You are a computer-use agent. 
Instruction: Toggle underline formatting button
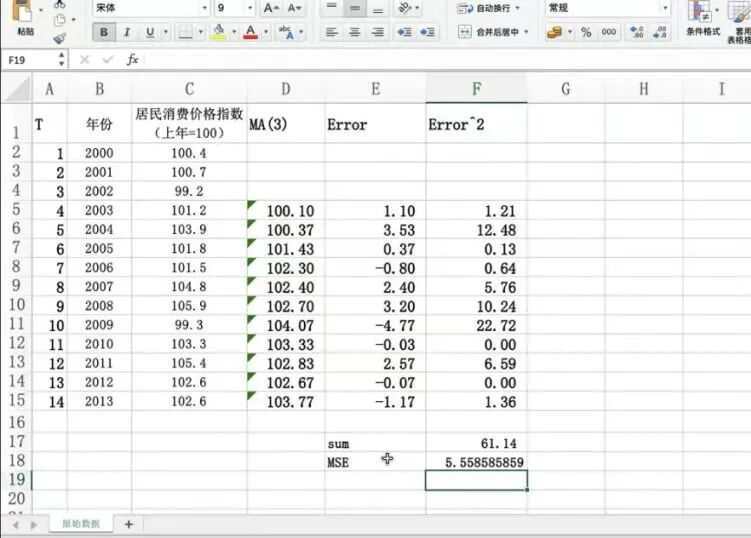coord(150,32)
